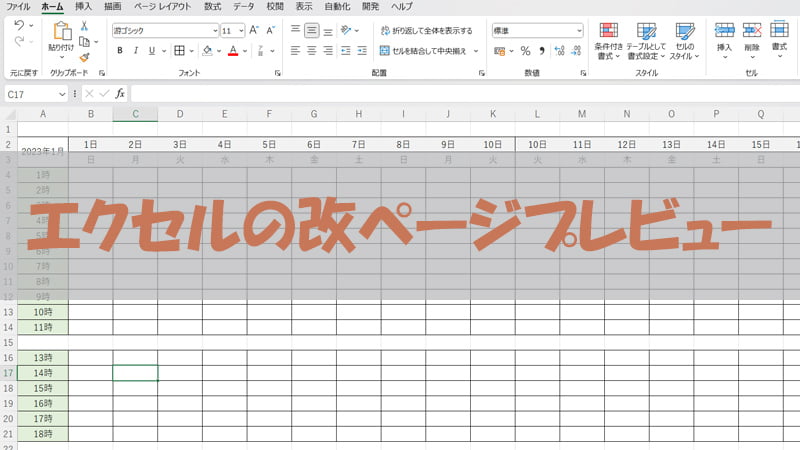Click the Increase Font Size icon
The height and width of the screenshot is (450, 800).
pos(253,30)
